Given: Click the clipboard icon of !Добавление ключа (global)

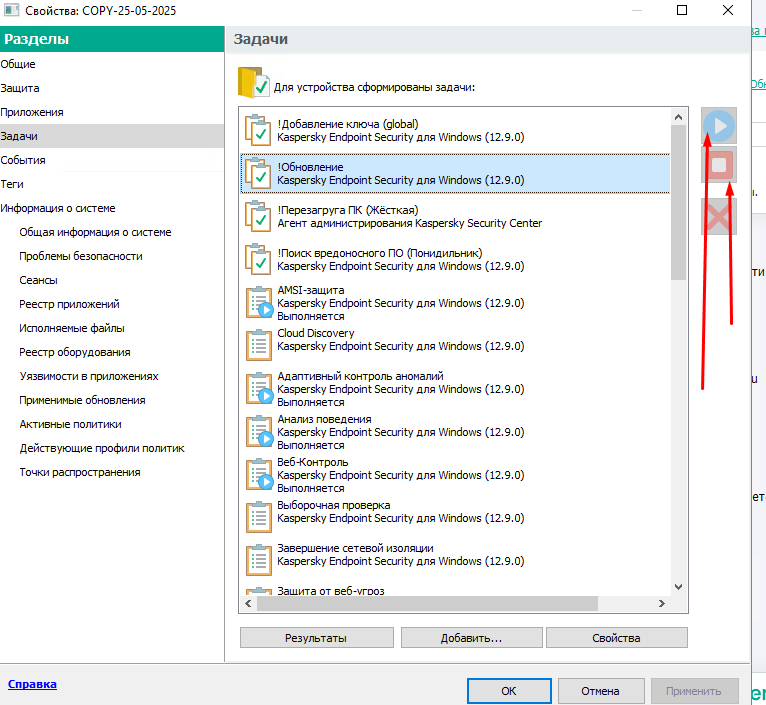Looking at the screenshot, I should (258, 130).
